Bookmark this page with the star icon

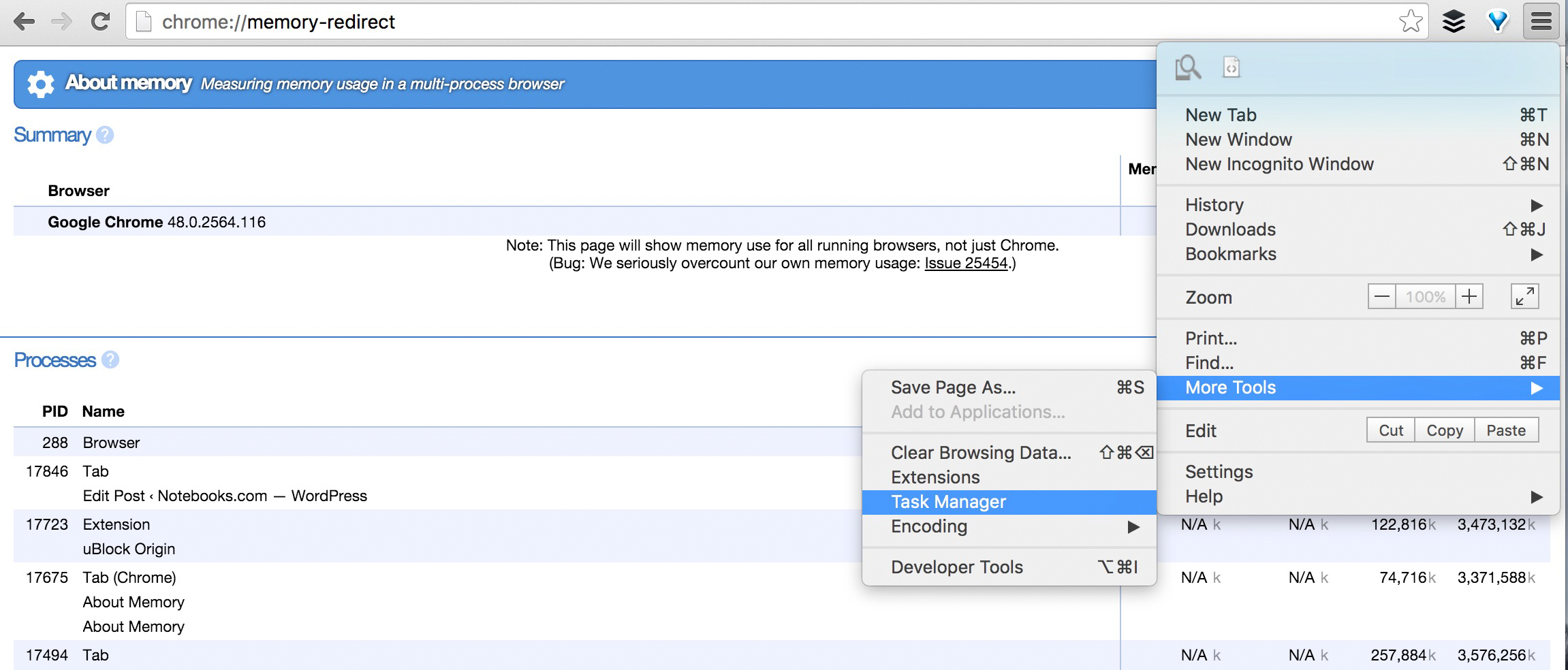pos(1410,22)
